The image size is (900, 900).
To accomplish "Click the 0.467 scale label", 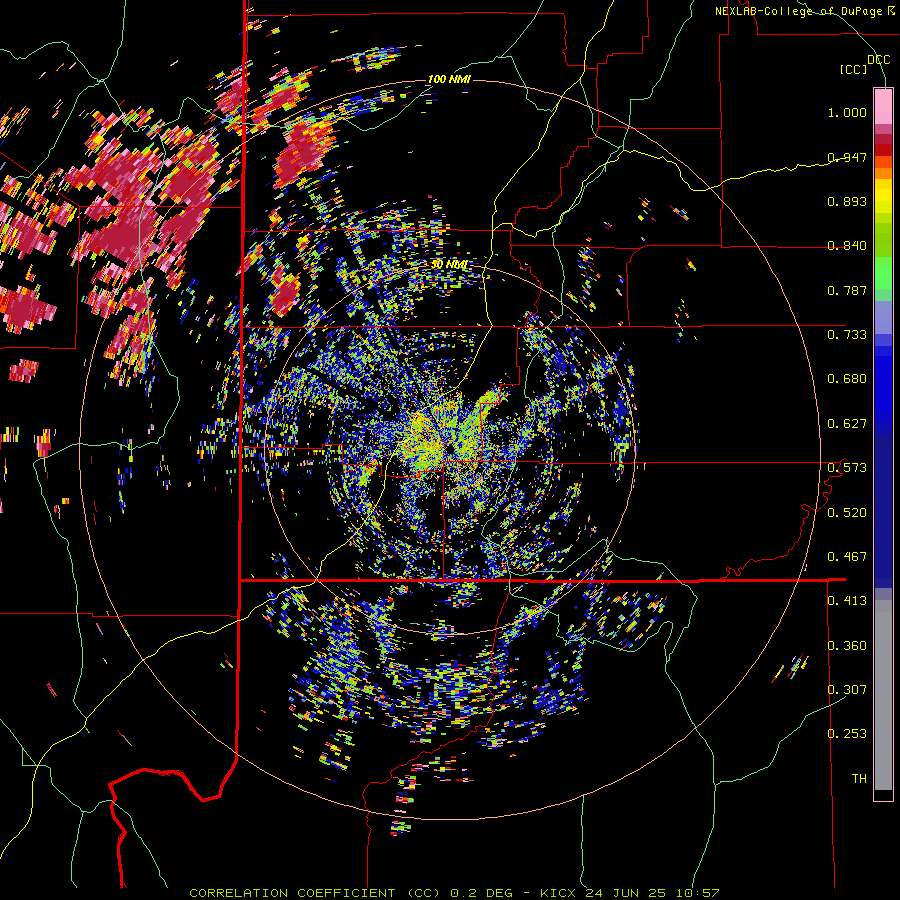I will point(847,557).
